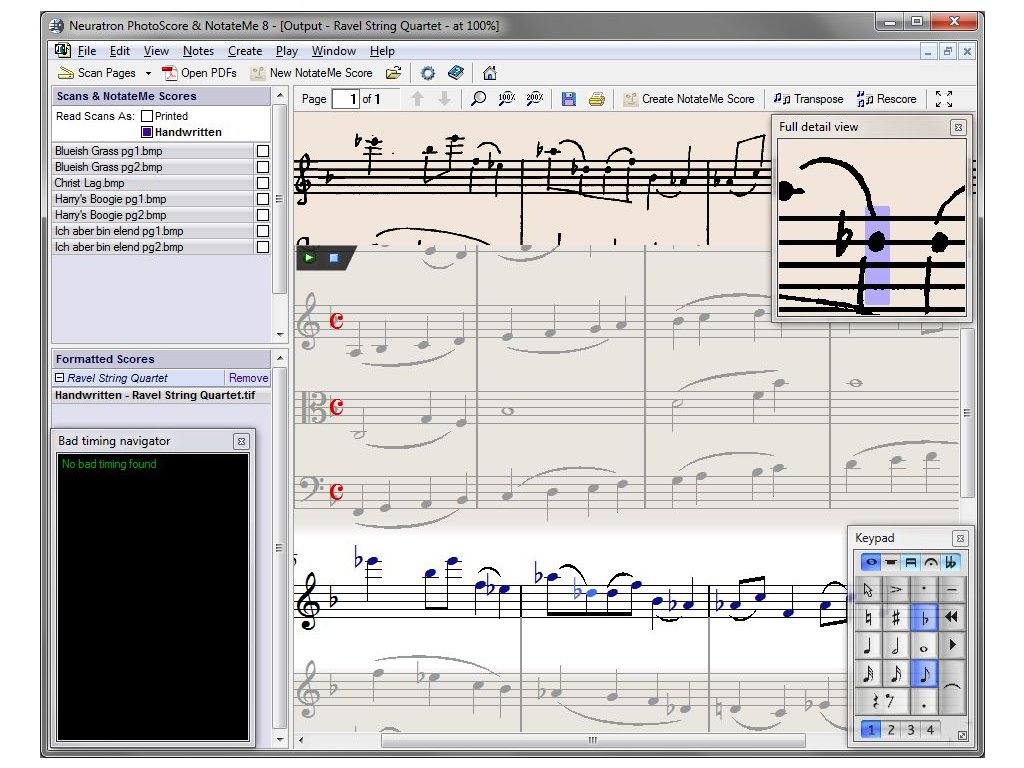Click the tenuto dash on Keypad
Image resolution: width=1024 pixels, height=768 pixels.
click(x=952, y=590)
